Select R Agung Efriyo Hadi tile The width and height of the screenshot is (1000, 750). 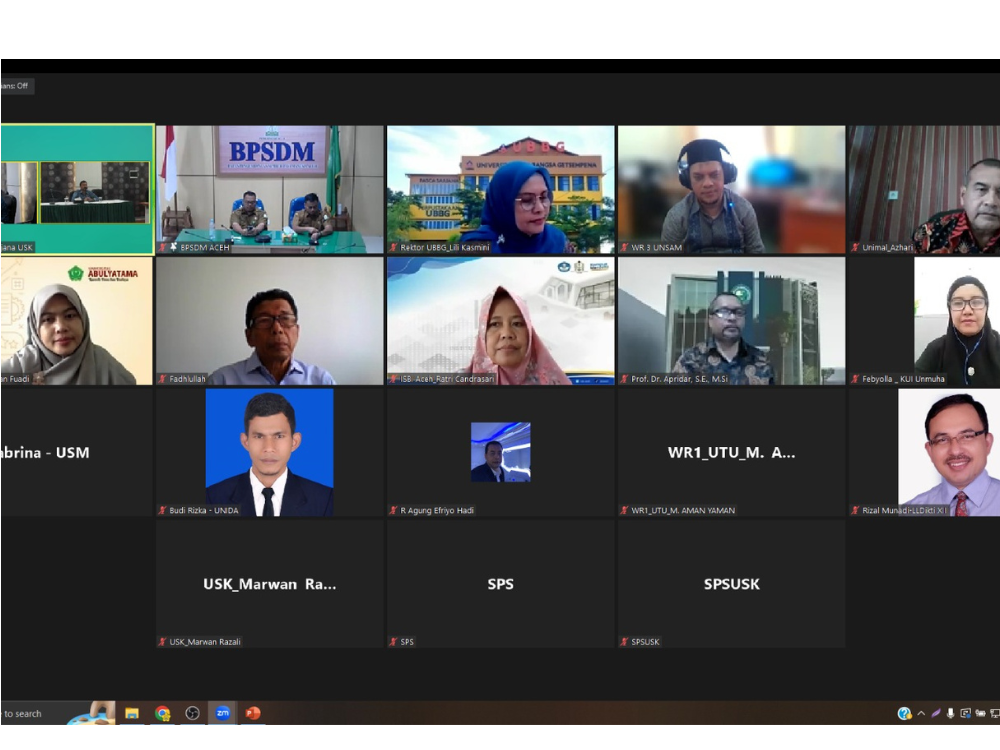(501, 453)
